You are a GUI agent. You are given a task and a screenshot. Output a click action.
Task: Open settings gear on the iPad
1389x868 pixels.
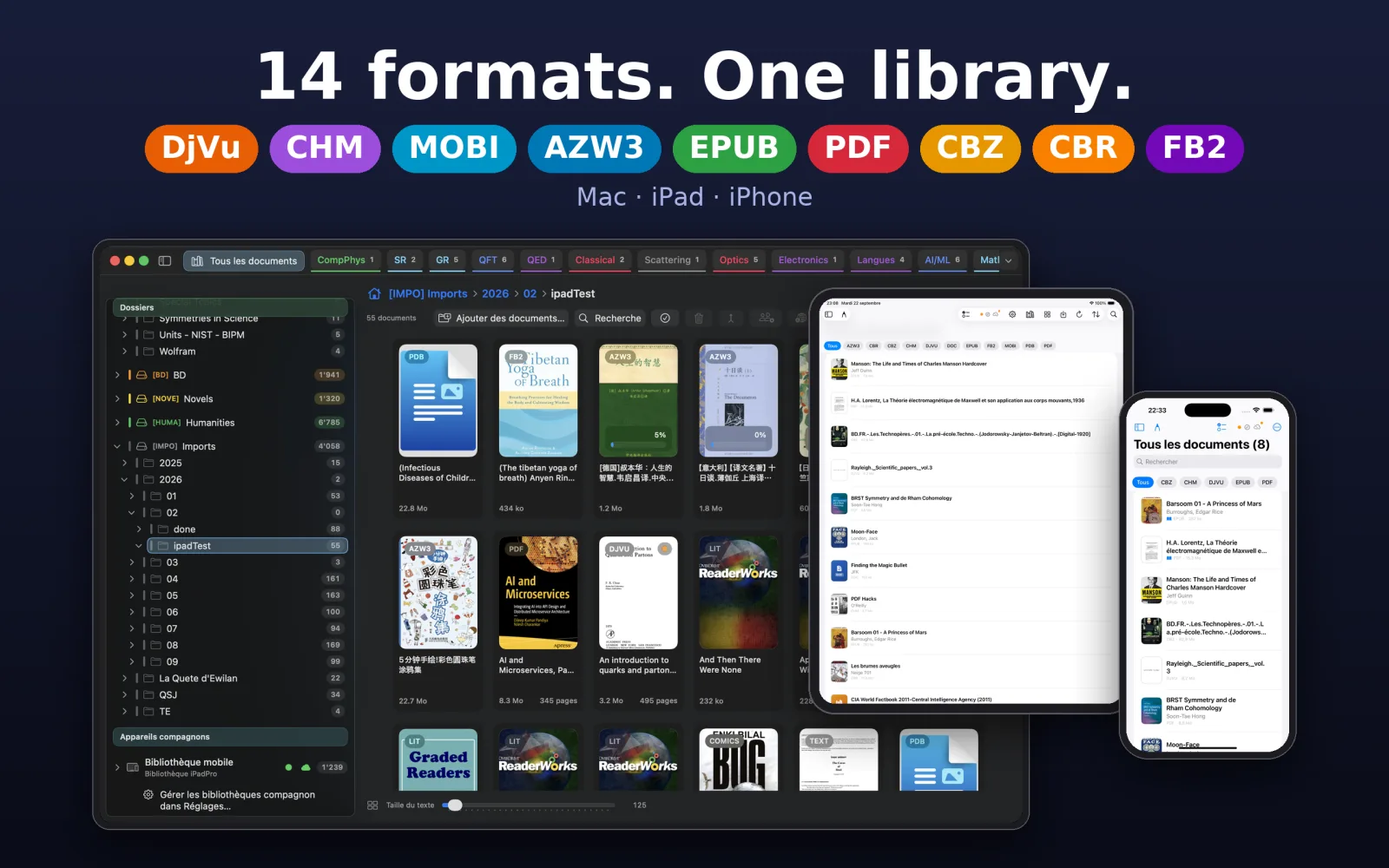[x=1012, y=314]
